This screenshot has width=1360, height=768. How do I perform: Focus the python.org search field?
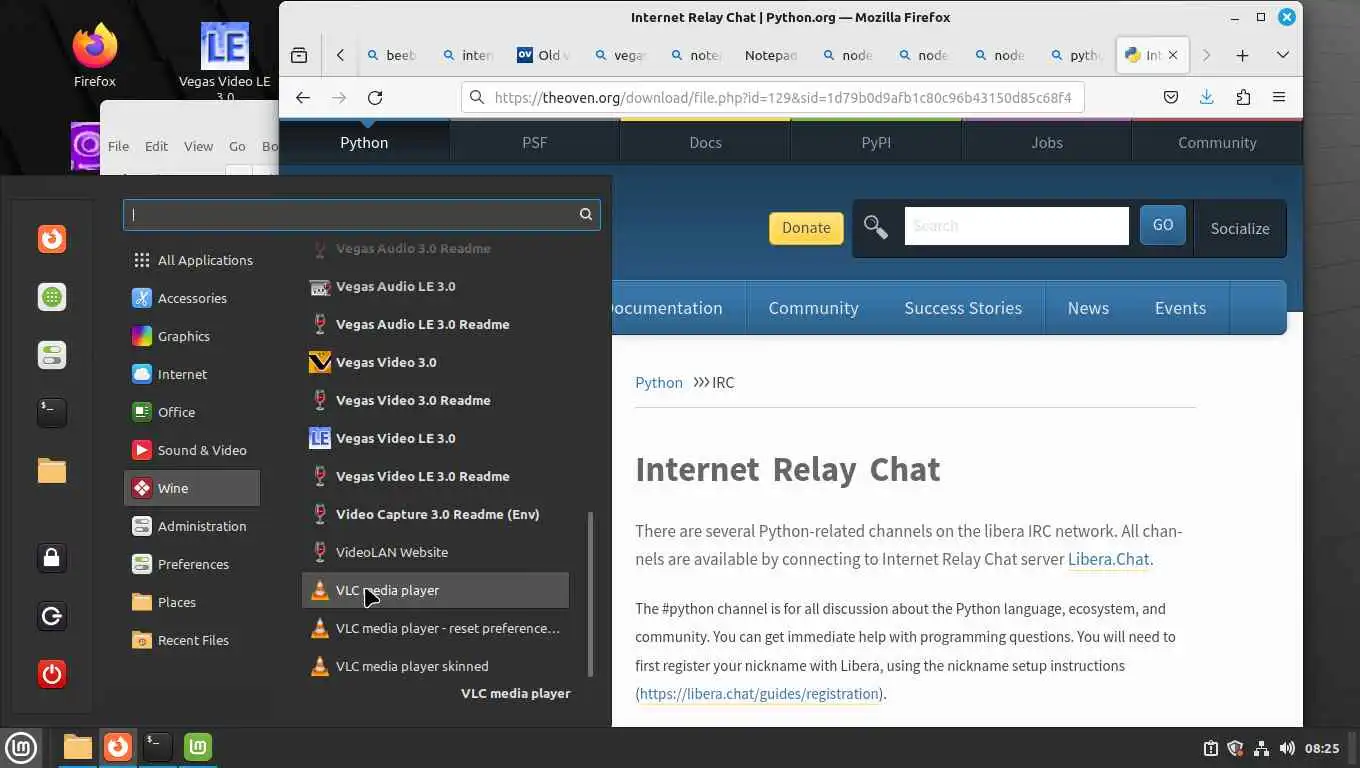1016,226
